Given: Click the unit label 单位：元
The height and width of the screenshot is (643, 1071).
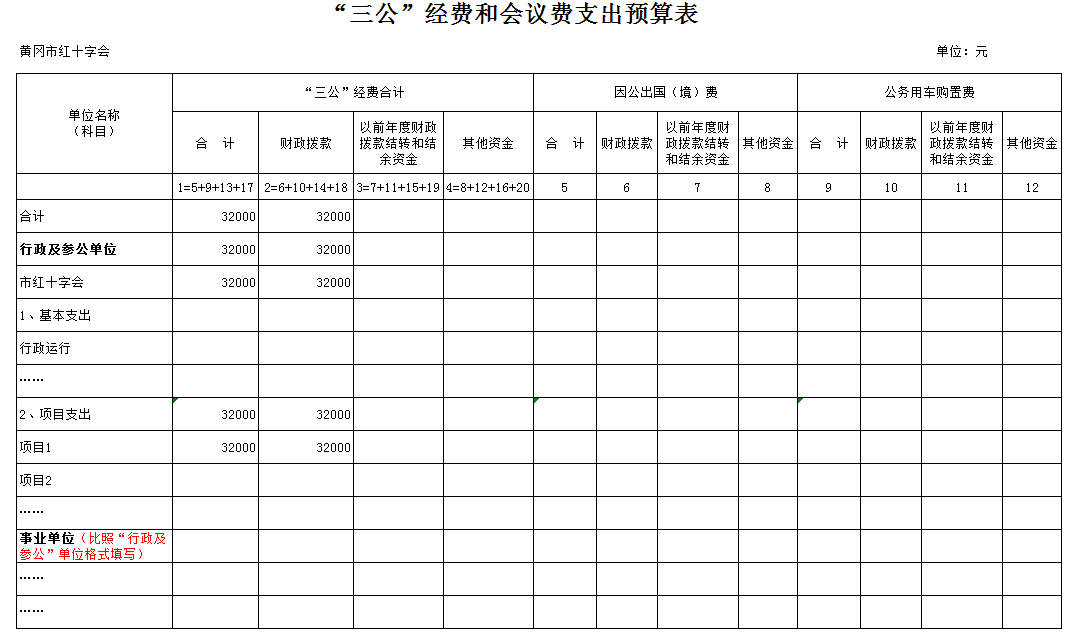Looking at the screenshot, I should pyautogui.click(x=962, y=51).
